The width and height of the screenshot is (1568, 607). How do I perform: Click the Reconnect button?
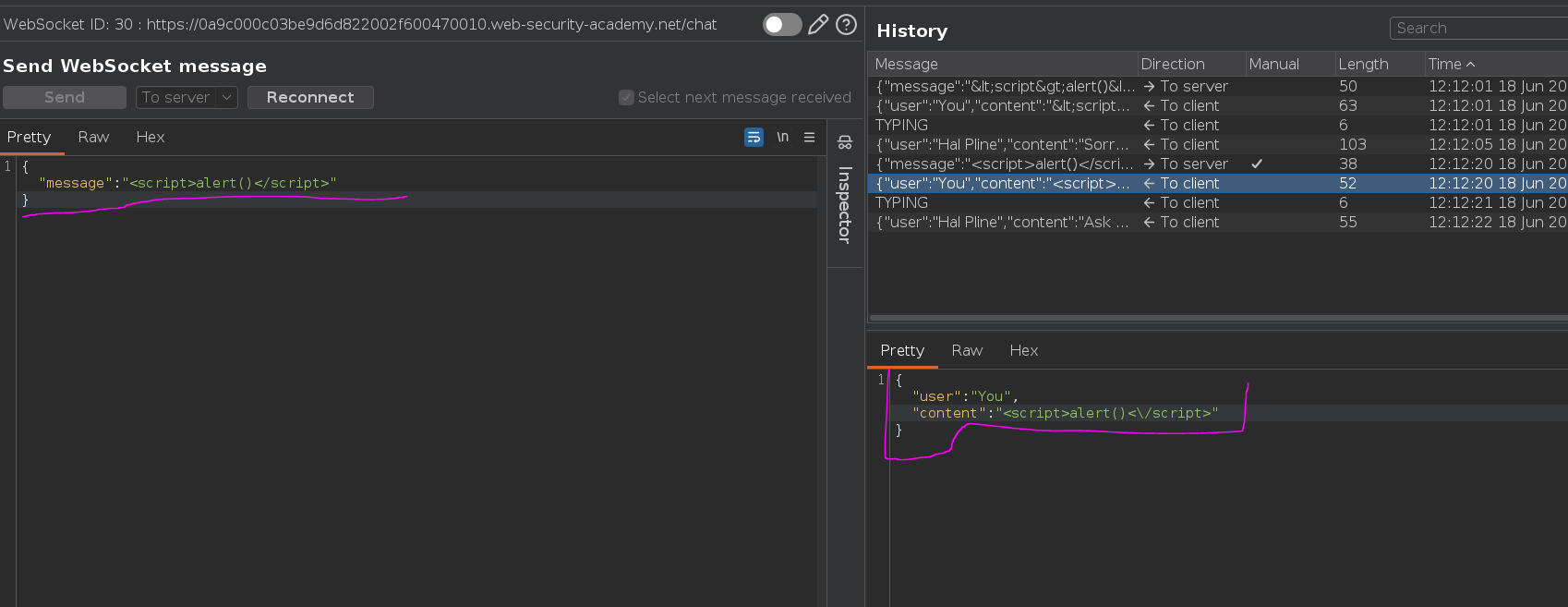point(310,97)
